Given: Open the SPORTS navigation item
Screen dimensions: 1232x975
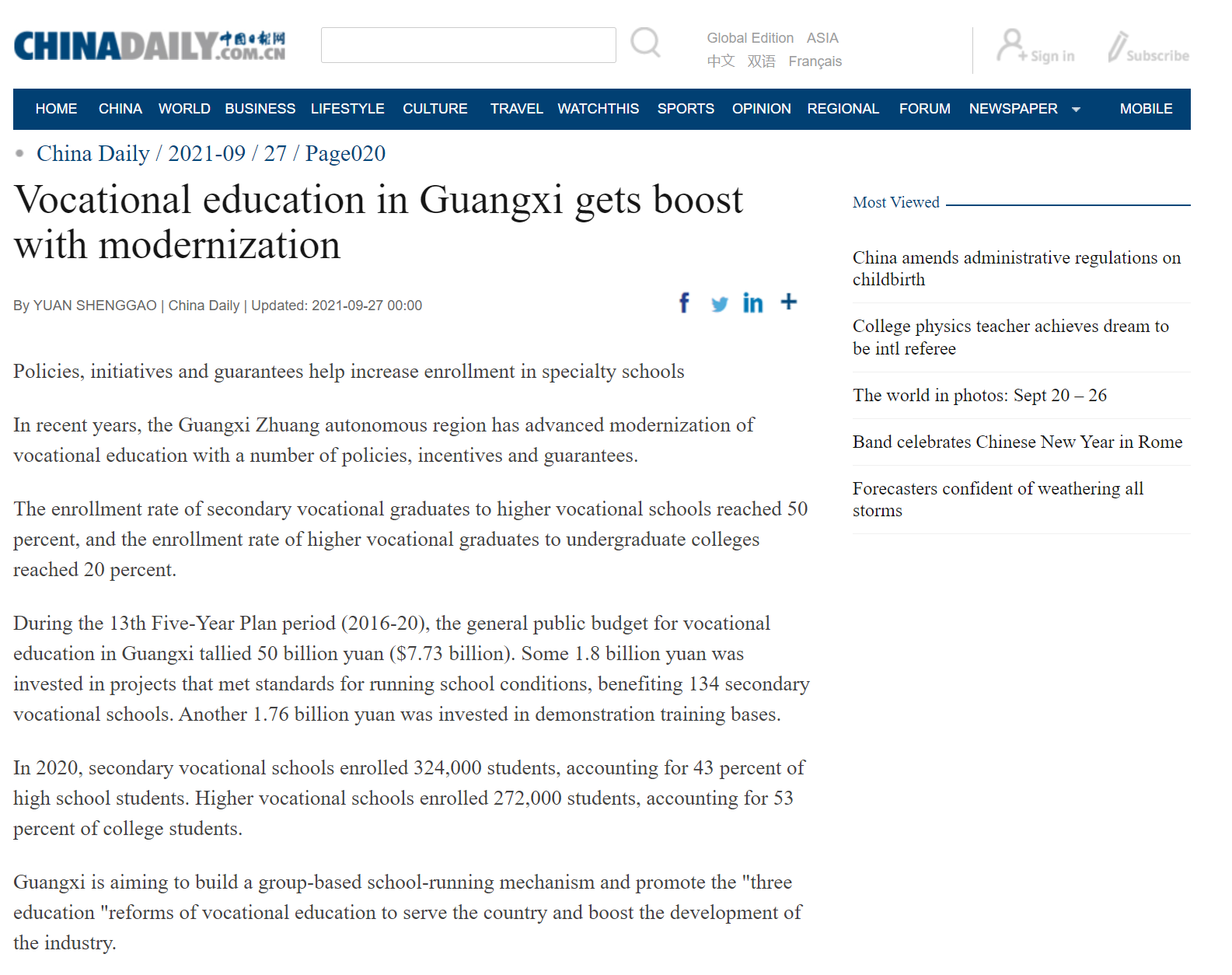Looking at the screenshot, I should (x=685, y=109).
